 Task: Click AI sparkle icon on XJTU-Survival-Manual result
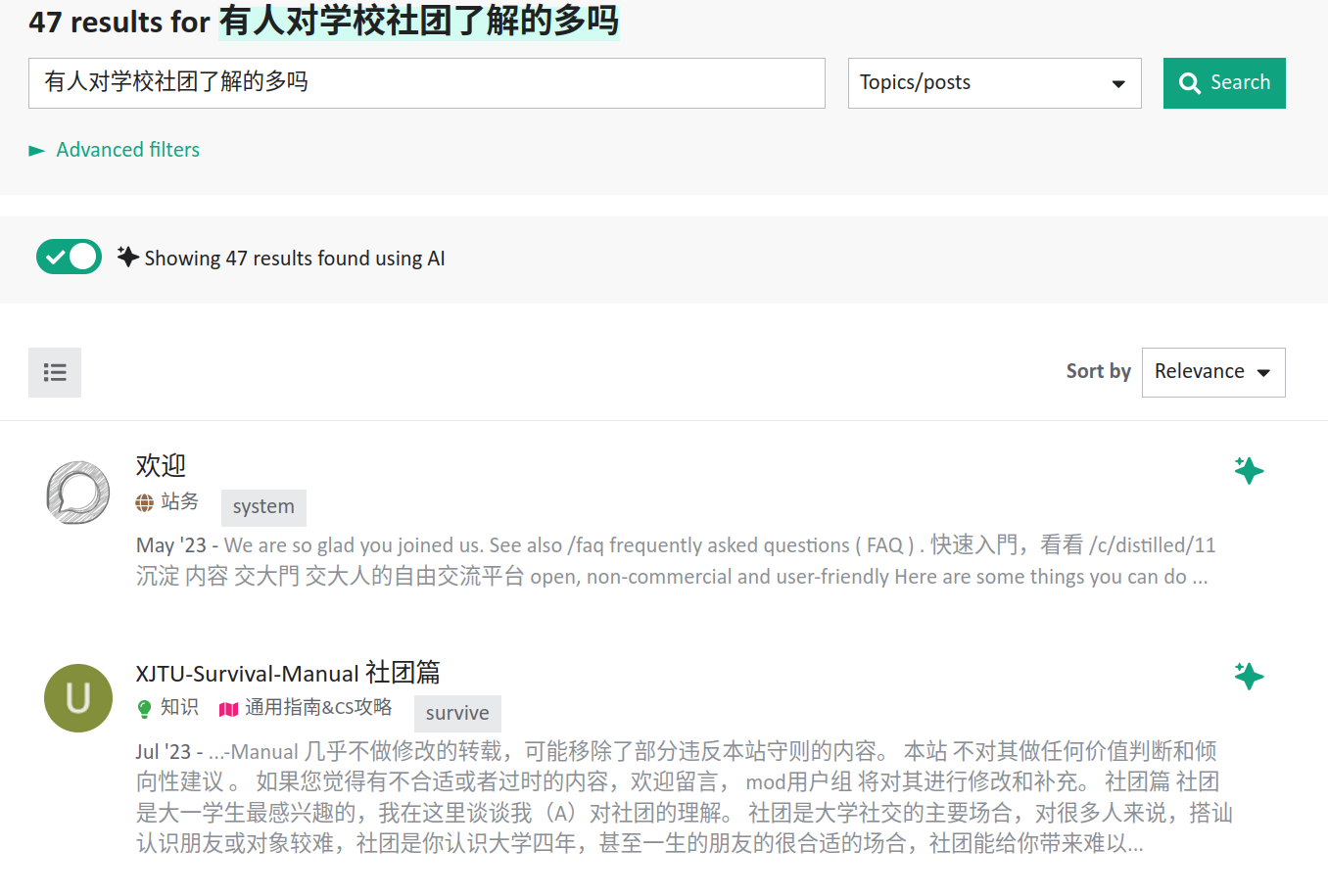click(x=1249, y=676)
